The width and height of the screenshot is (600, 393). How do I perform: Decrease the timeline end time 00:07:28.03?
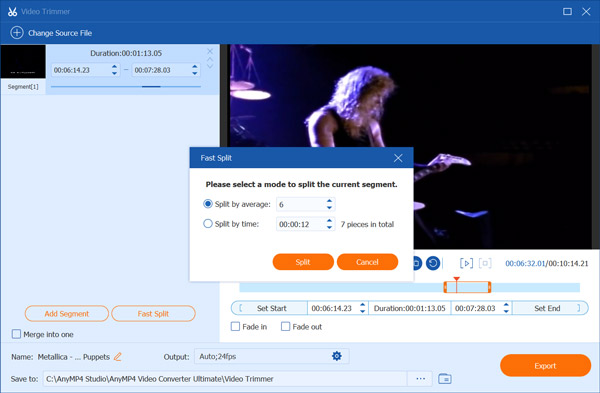(506, 312)
